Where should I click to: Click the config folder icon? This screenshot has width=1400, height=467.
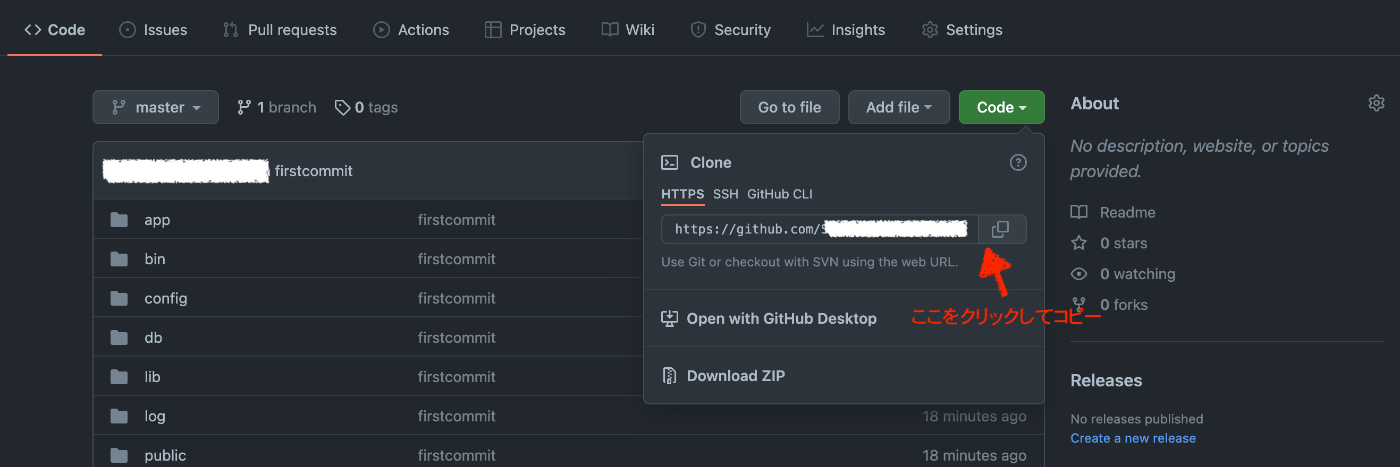click(x=120, y=298)
